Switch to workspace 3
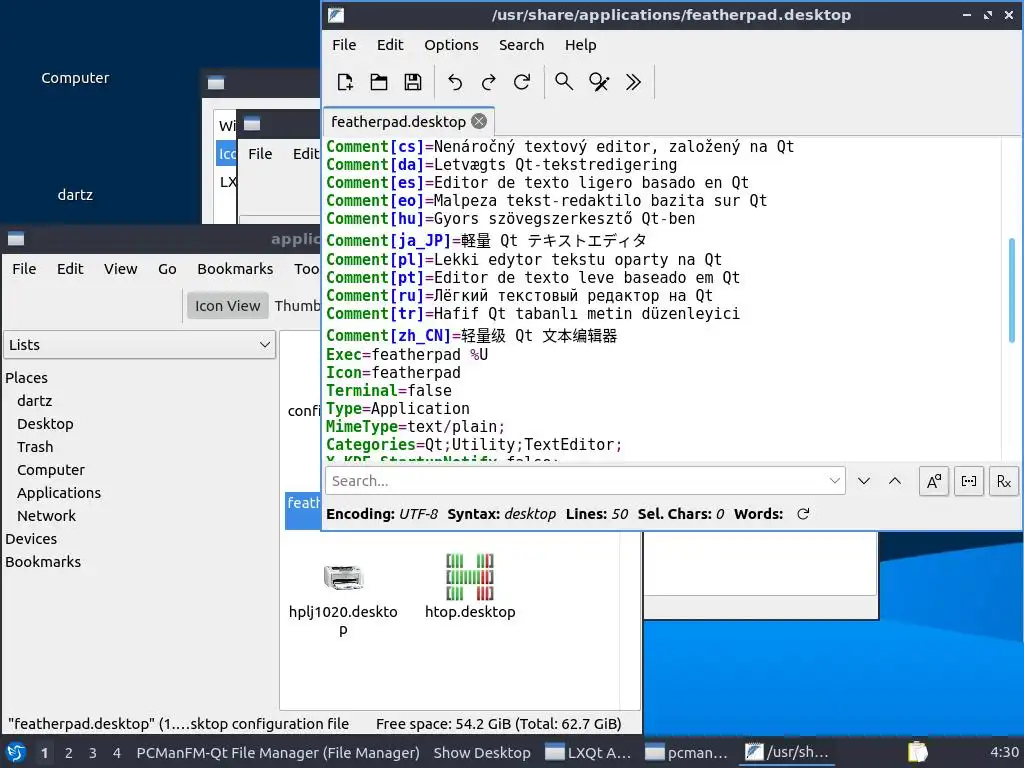The image size is (1024, 768). (x=93, y=753)
